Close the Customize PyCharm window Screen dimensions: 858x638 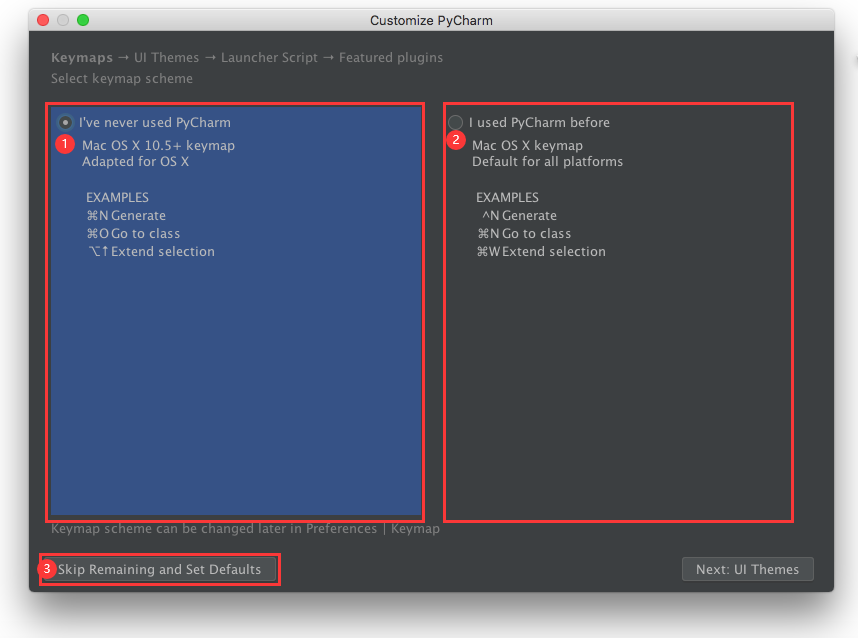(x=44, y=20)
